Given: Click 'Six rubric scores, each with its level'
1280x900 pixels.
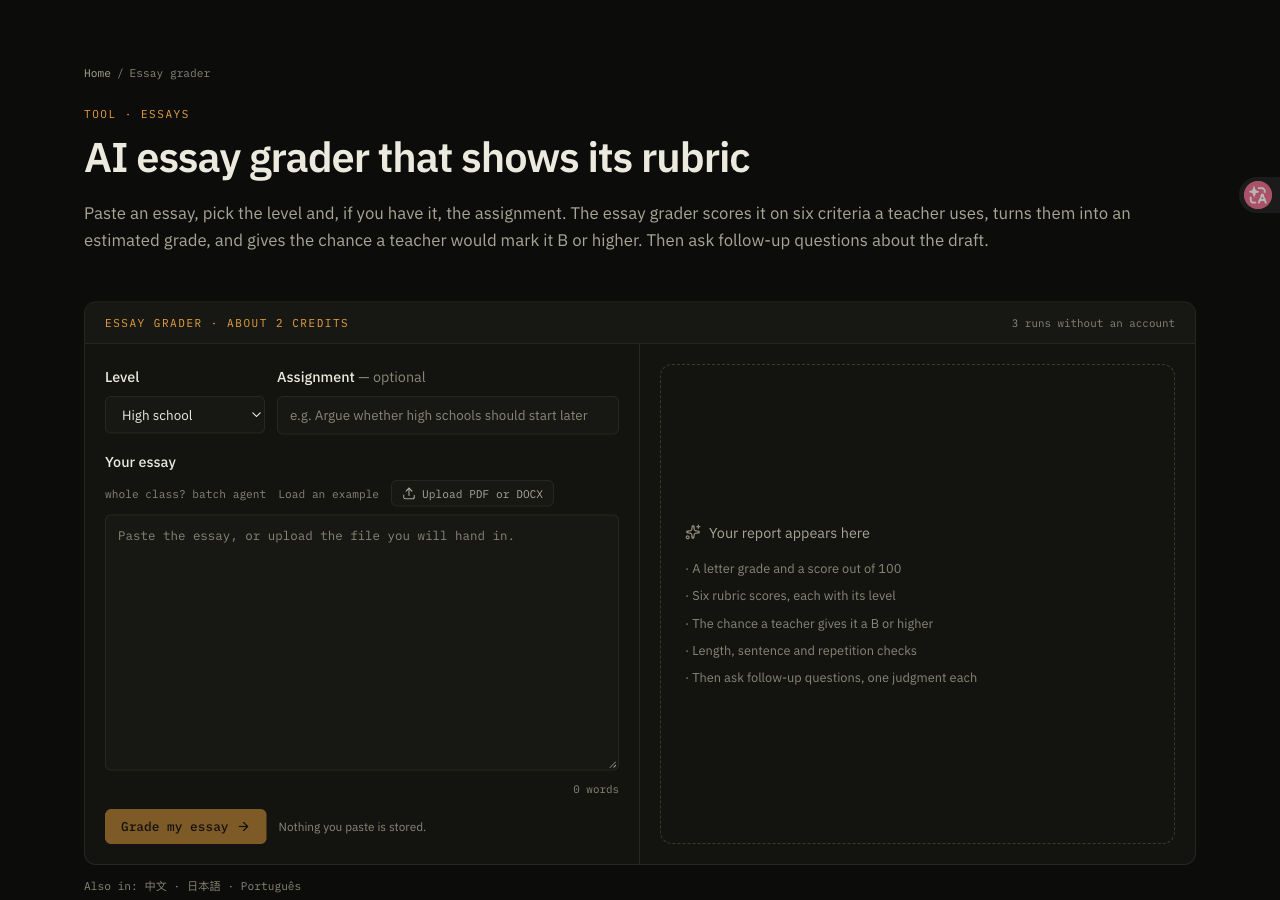Looking at the screenshot, I should 791,596.
